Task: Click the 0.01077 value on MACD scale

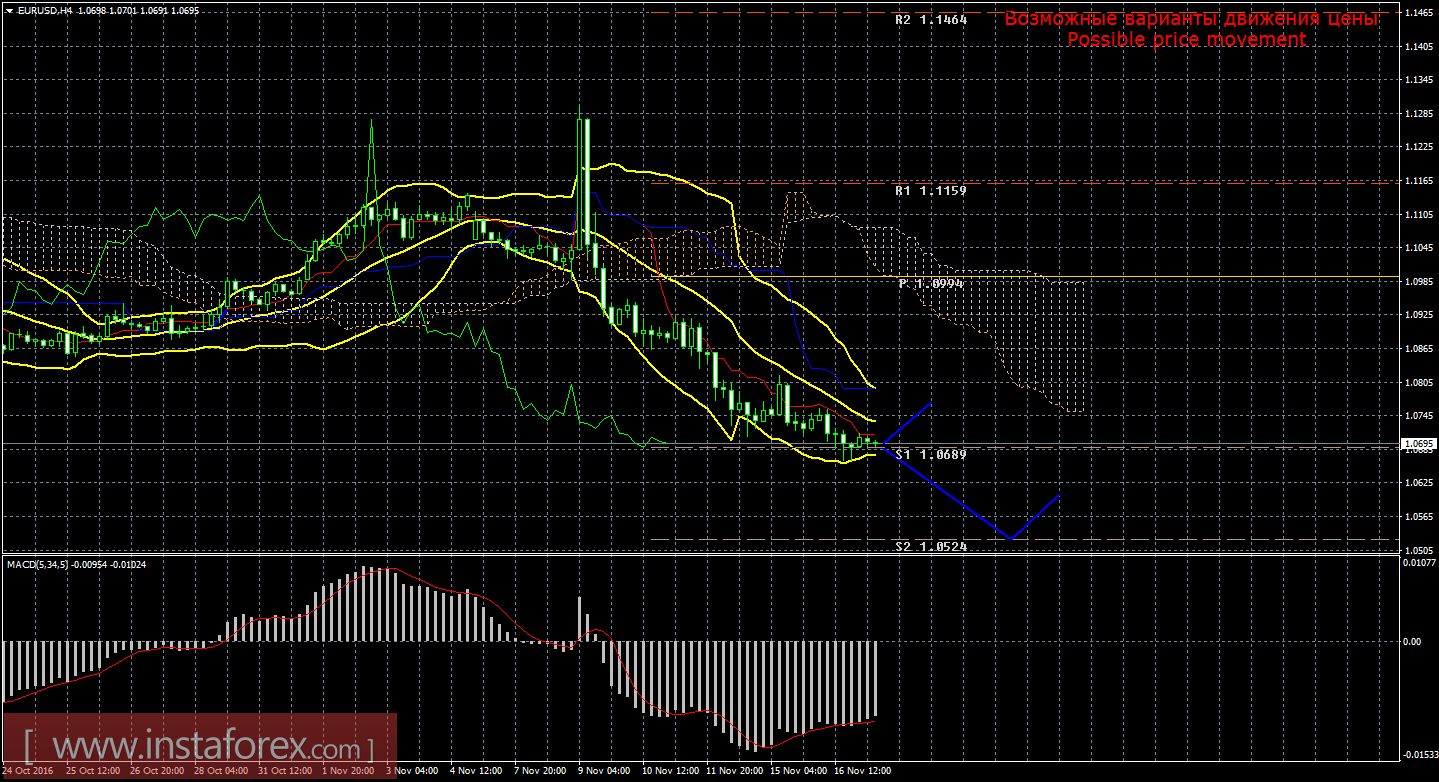Action: tap(1418, 565)
